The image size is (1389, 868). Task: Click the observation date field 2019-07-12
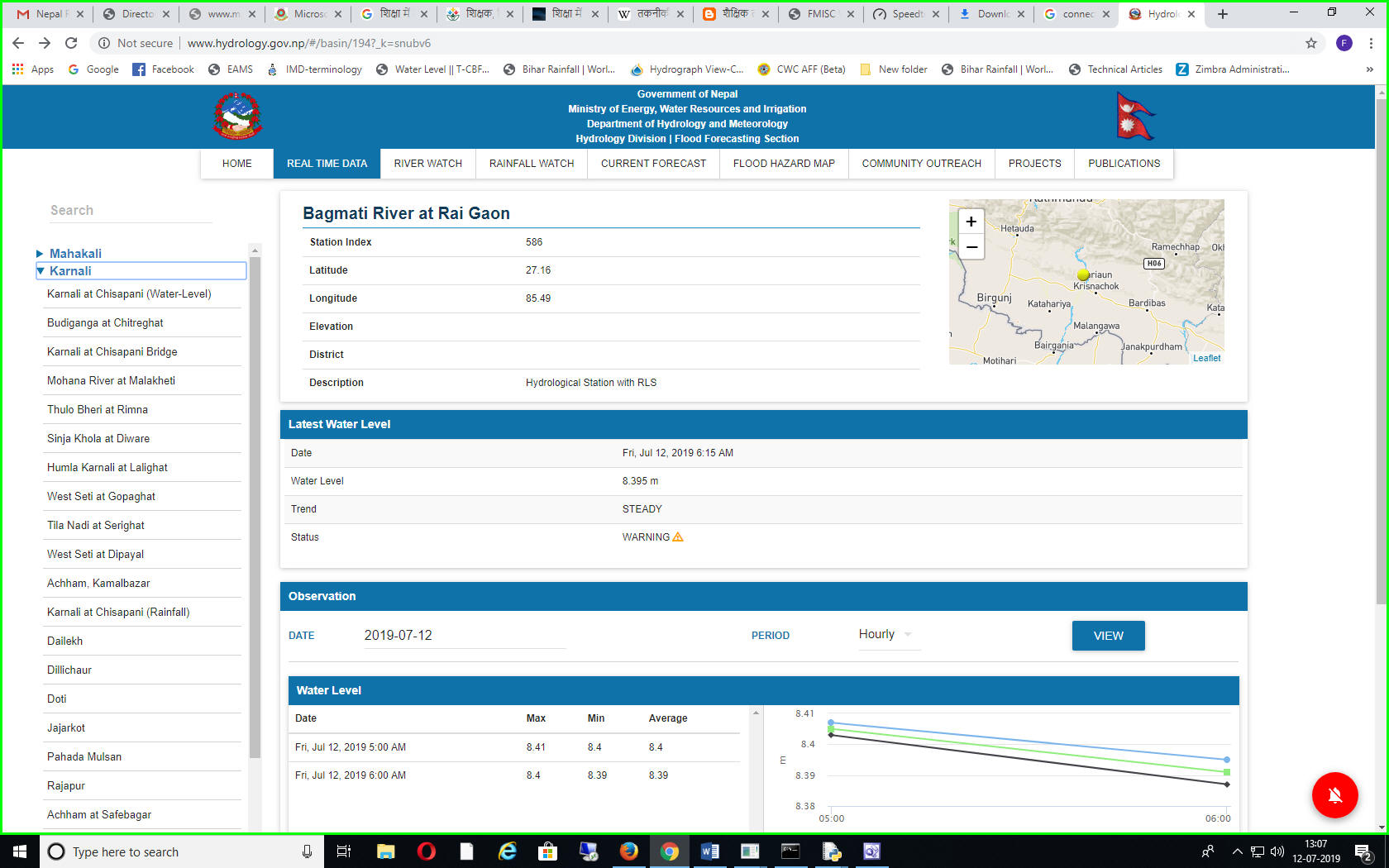464,635
